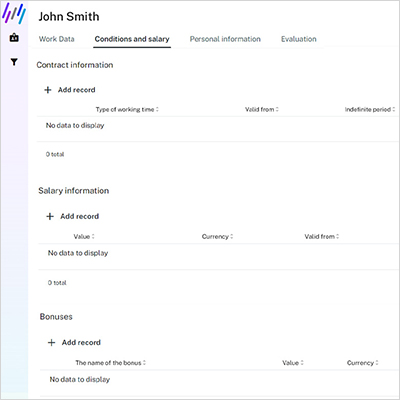Click plus icon under Salary information
The height and width of the screenshot is (400, 400).
50,216
